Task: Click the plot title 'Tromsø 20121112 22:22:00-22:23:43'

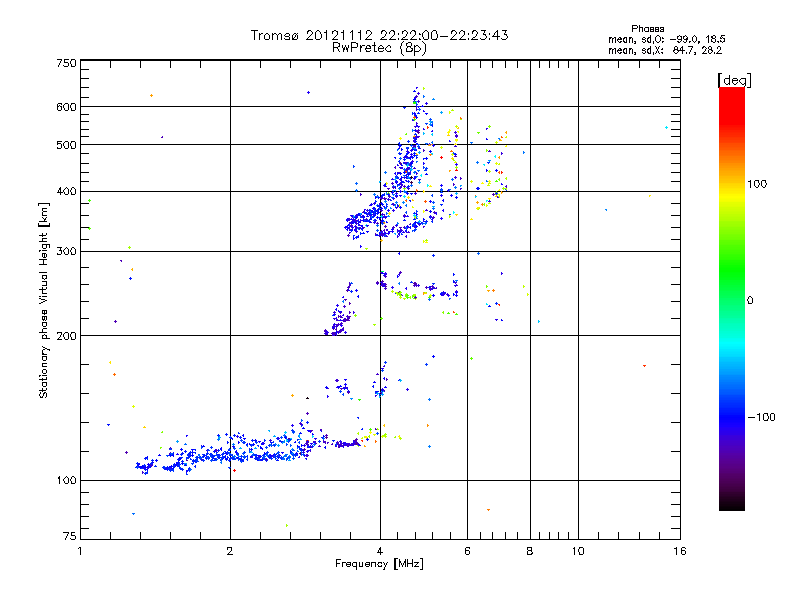Action: tap(379, 35)
